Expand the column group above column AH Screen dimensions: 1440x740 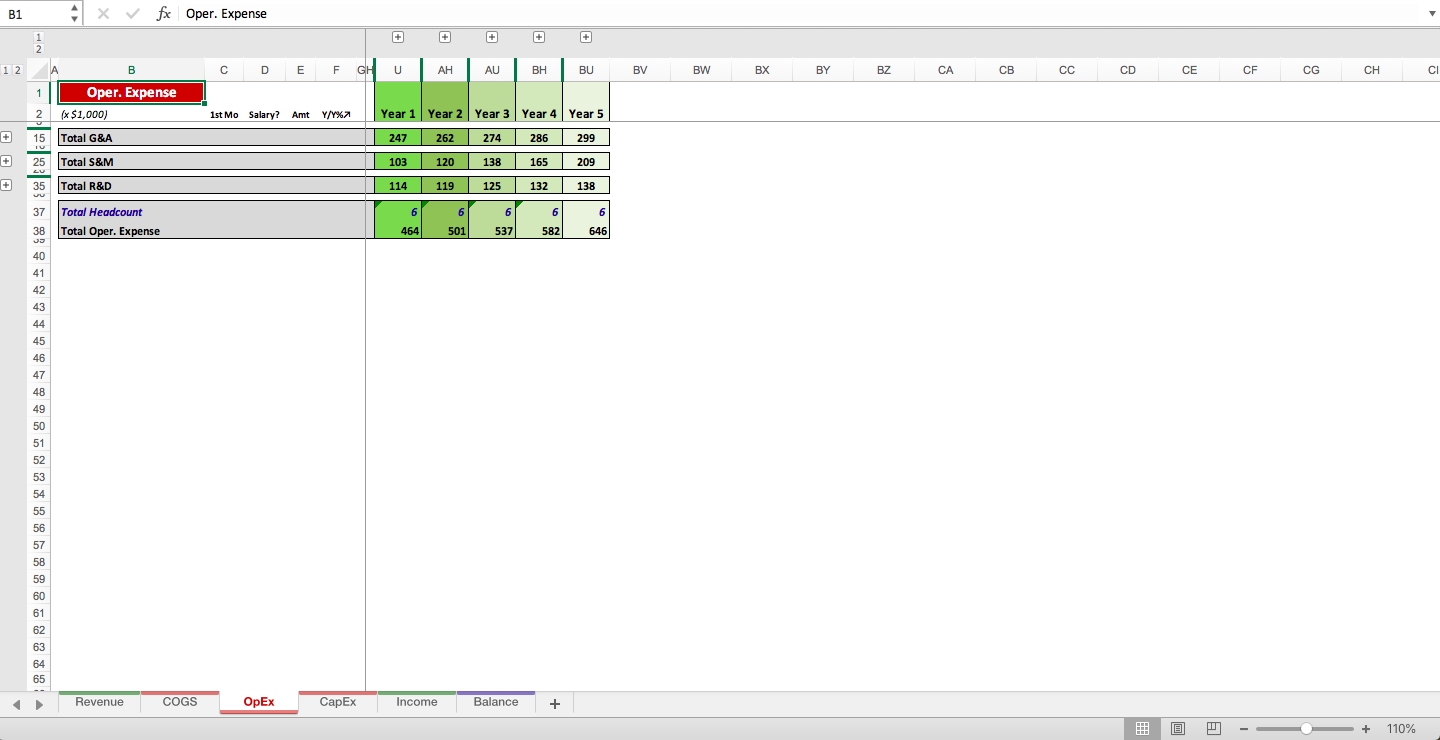coord(445,37)
